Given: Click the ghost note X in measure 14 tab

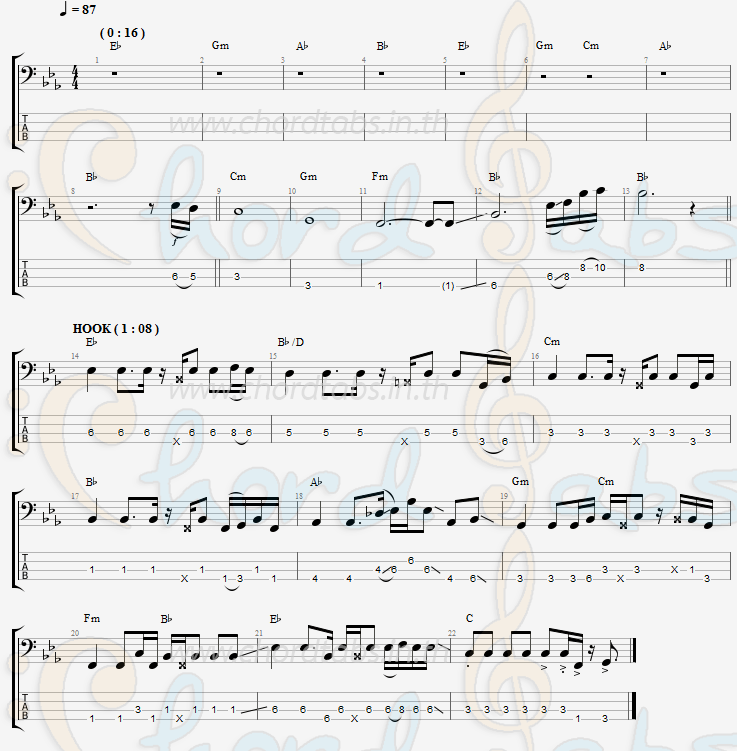Looking at the screenshot, I should [x=176, y=442].
